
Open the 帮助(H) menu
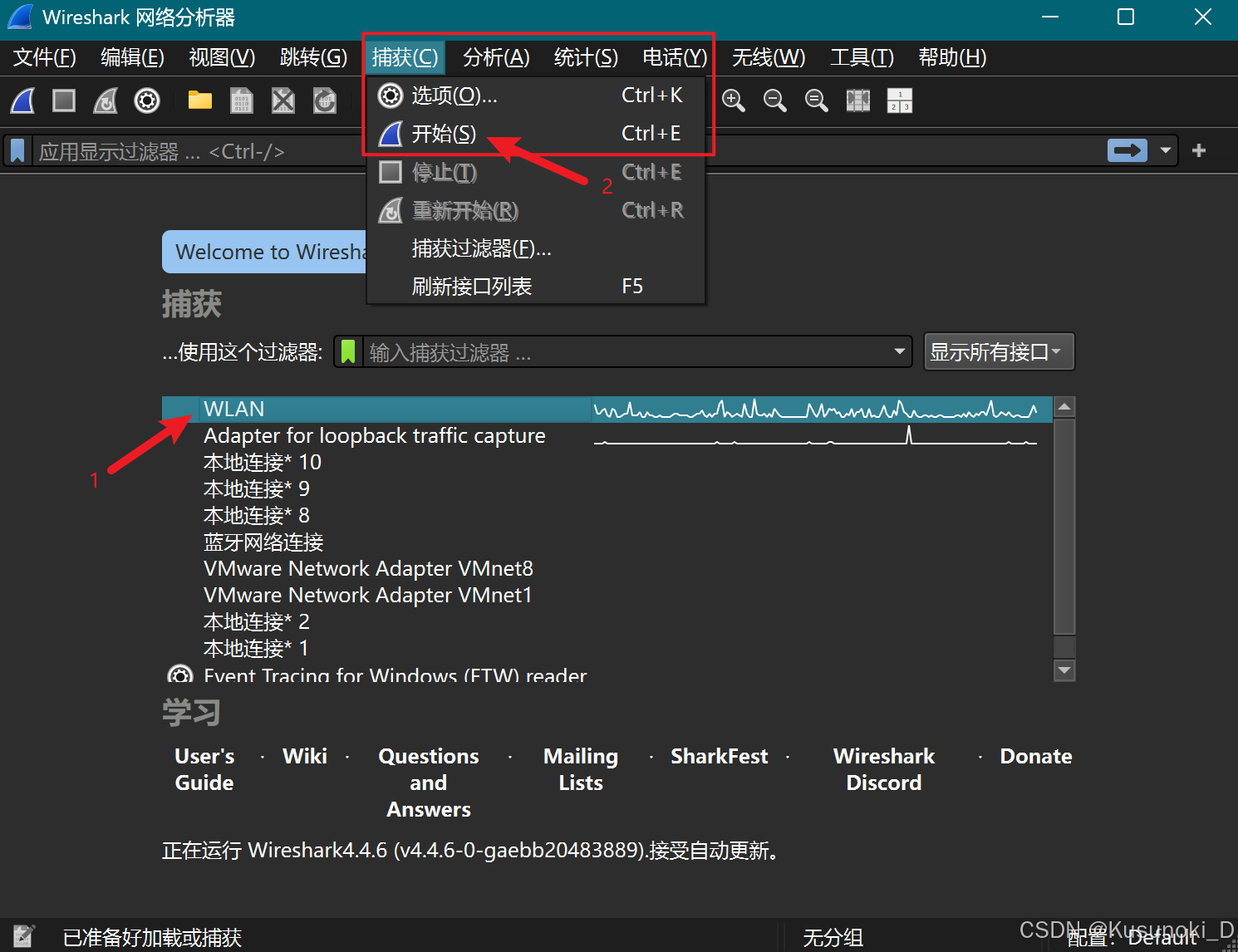click(952, 57)
